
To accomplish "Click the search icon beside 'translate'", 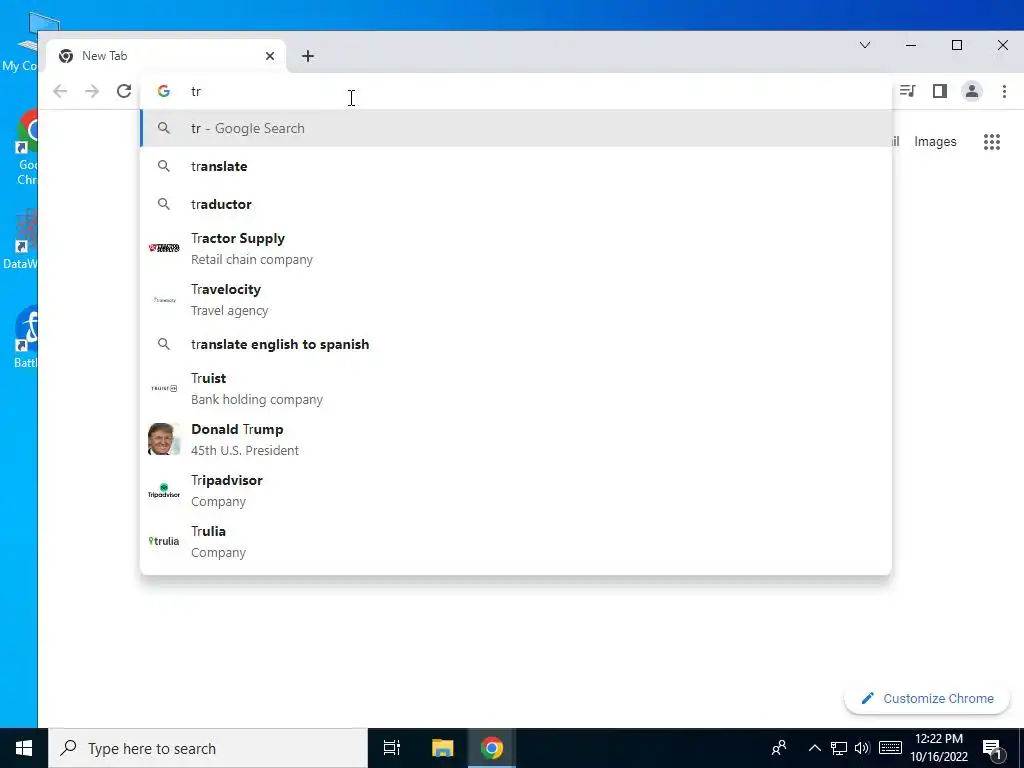I will coord(164,167).
